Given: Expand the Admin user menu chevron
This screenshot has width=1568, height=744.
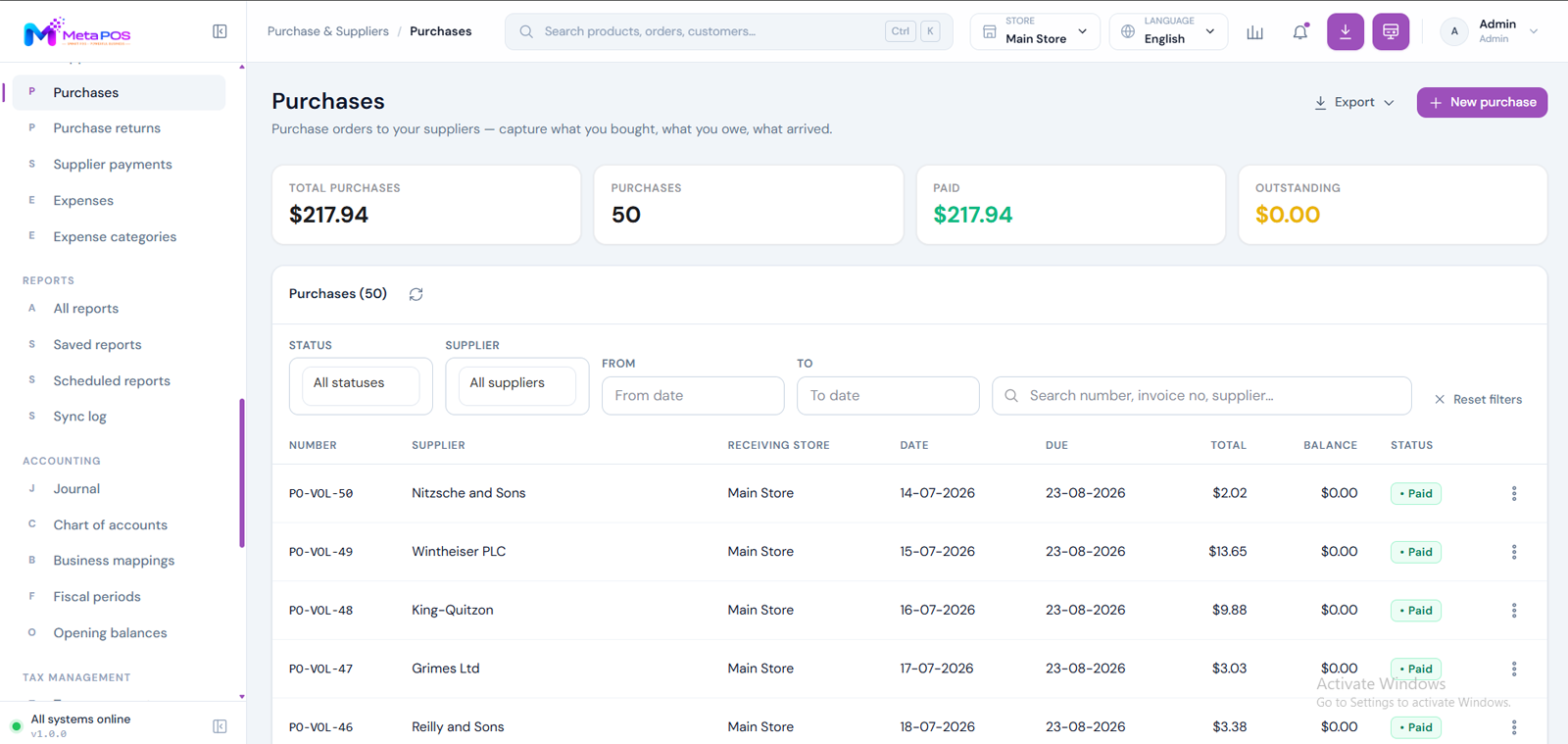Looking at the screenshot, I should tap(1534, 31).
